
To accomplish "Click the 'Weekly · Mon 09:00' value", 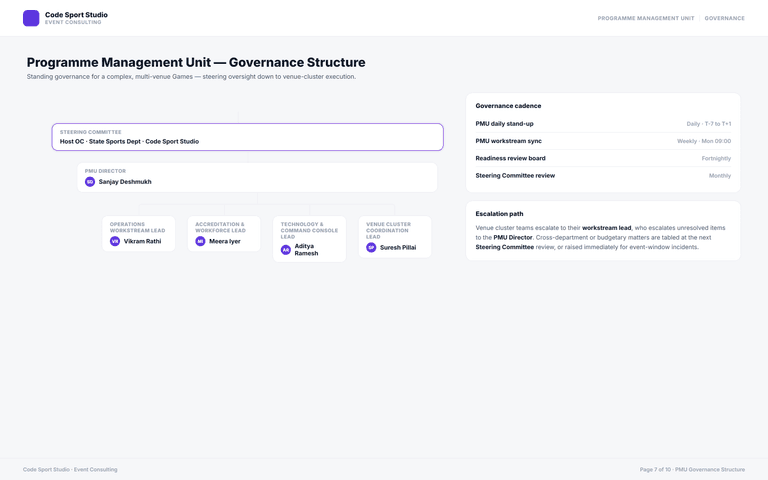I will point(704,141).
